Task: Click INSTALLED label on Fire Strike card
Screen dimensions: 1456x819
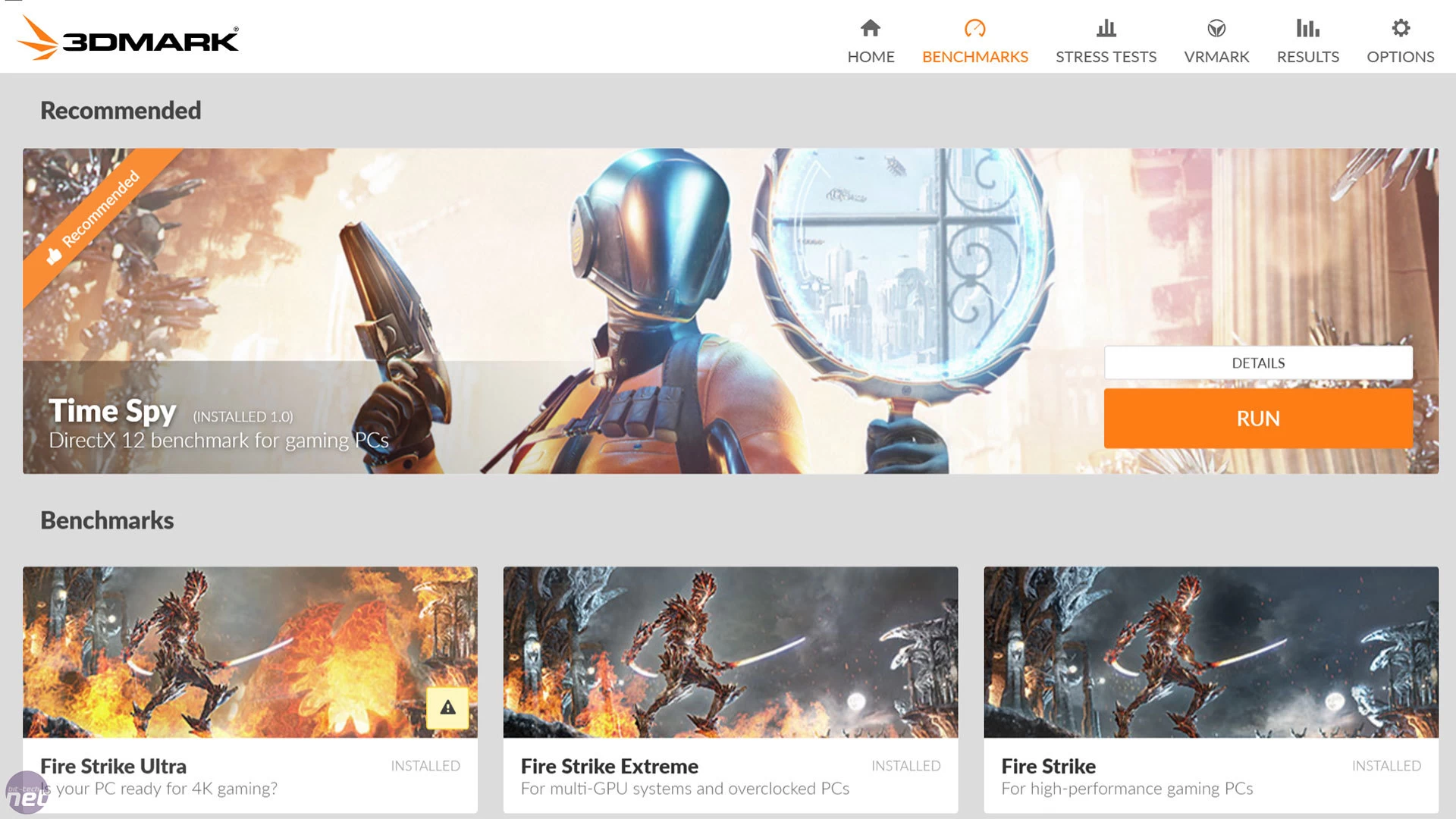Action: (x=1386, y=766)
